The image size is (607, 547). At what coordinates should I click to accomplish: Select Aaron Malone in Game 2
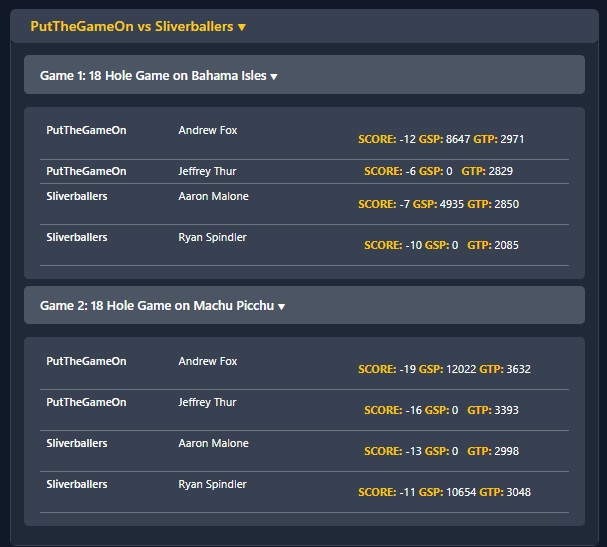tap(213, 443)
